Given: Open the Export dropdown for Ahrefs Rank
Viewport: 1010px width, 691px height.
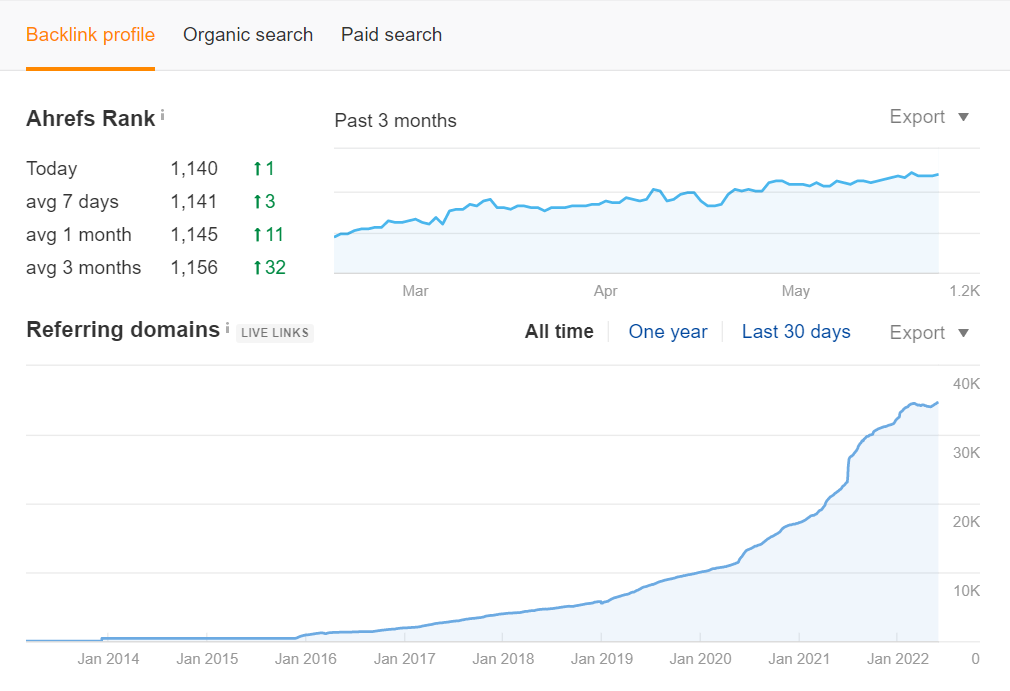Looking at the screenshot, I should (929, 117).
